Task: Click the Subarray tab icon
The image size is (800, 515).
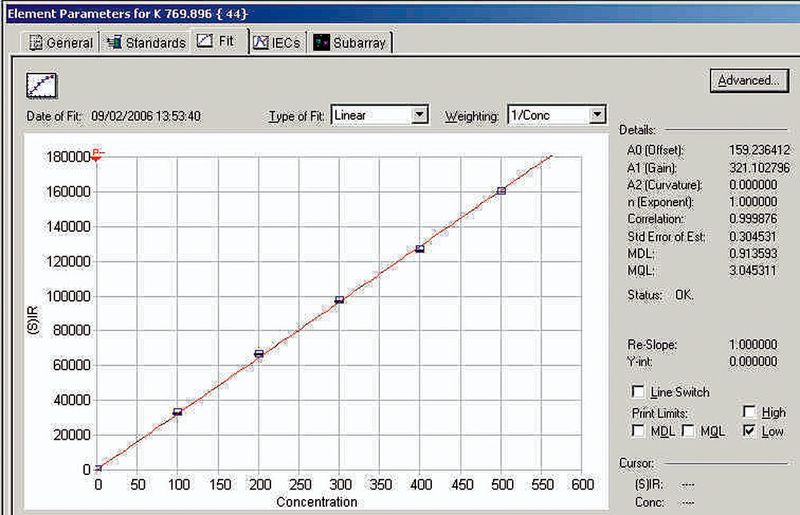Action: pos(321,42)
